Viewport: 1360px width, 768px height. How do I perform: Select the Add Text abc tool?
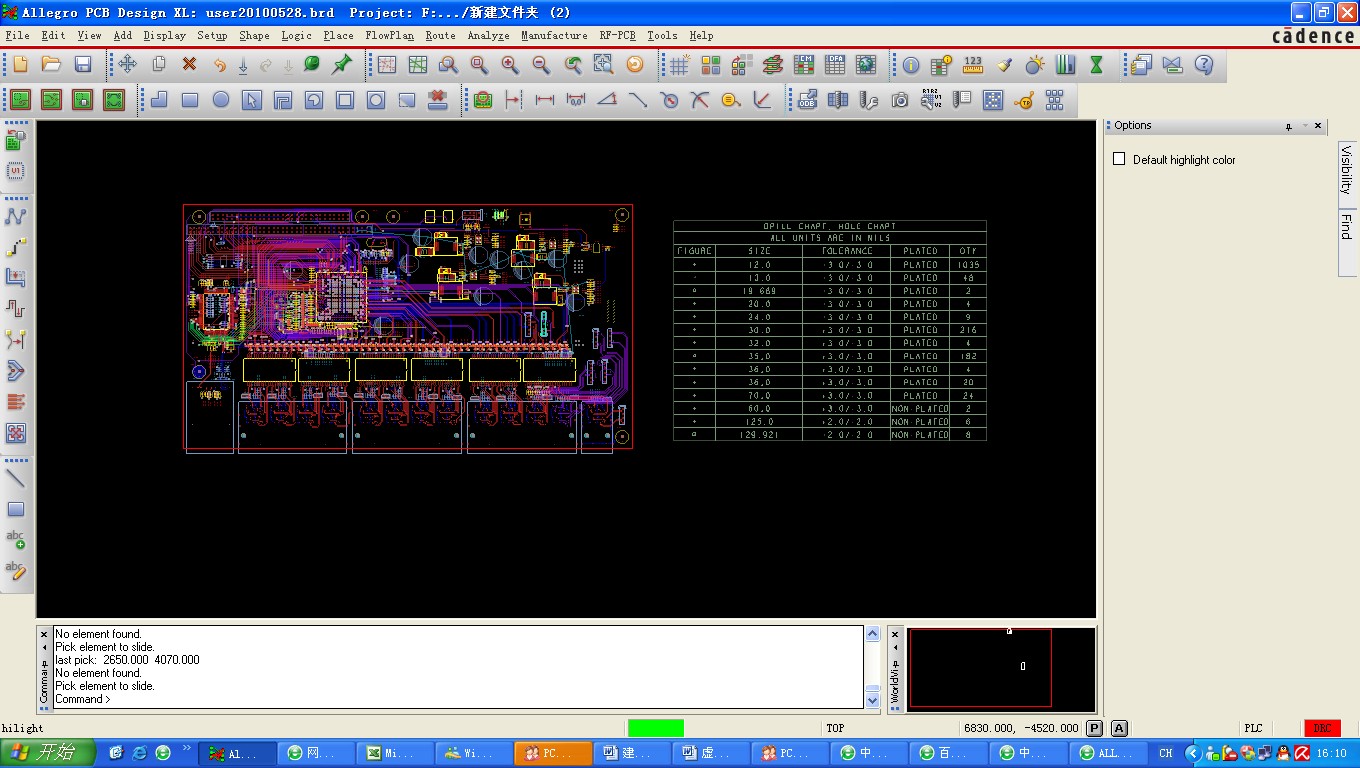point(15,540)
